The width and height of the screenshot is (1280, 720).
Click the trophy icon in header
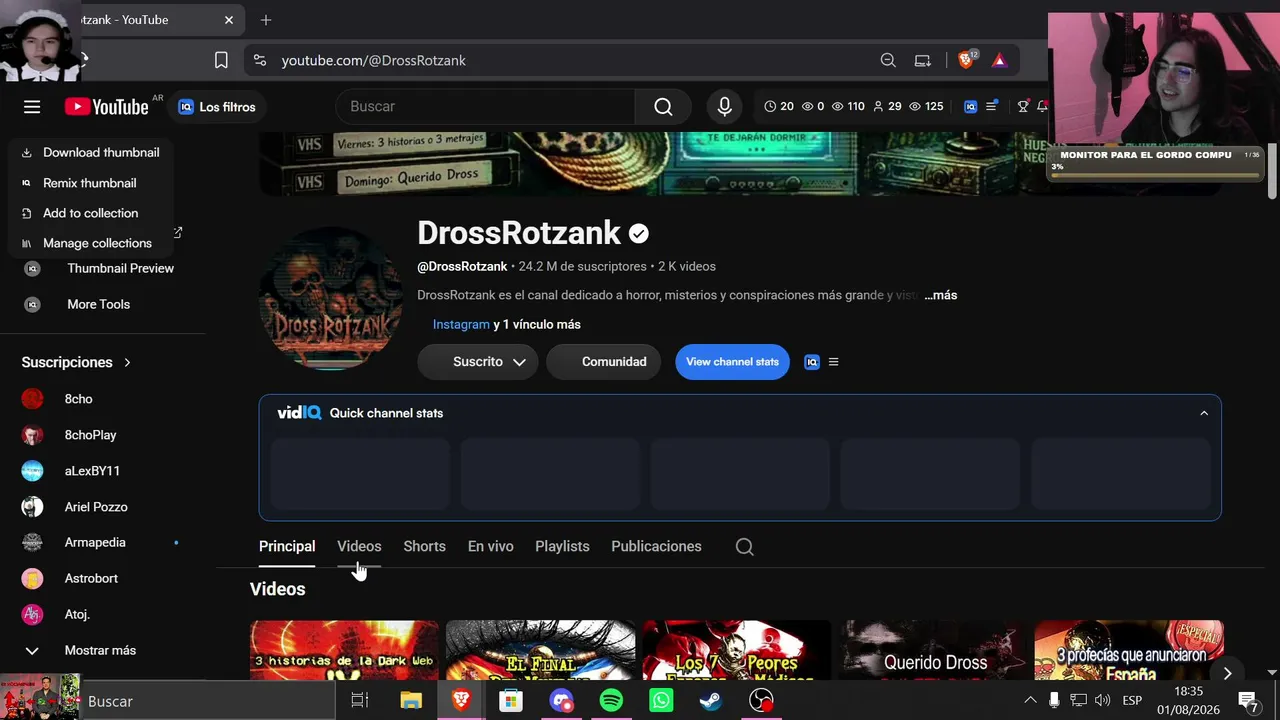click(1023, 106)
